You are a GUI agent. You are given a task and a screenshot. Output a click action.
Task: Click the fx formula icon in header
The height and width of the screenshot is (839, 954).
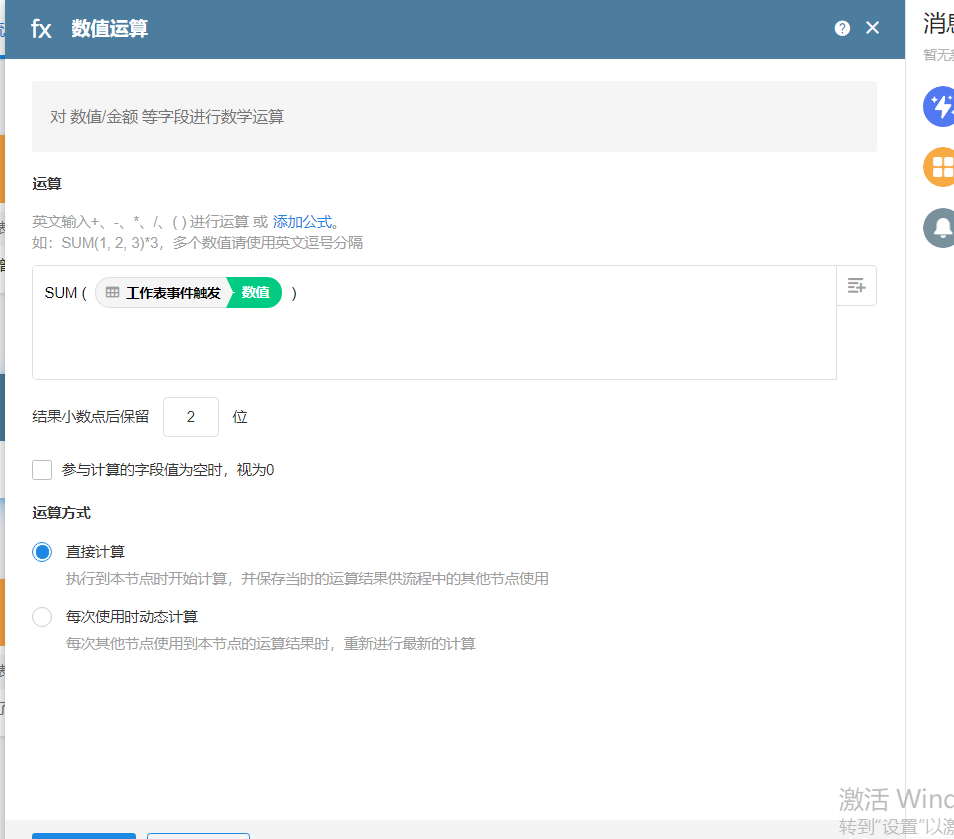[x=41, y=29]
